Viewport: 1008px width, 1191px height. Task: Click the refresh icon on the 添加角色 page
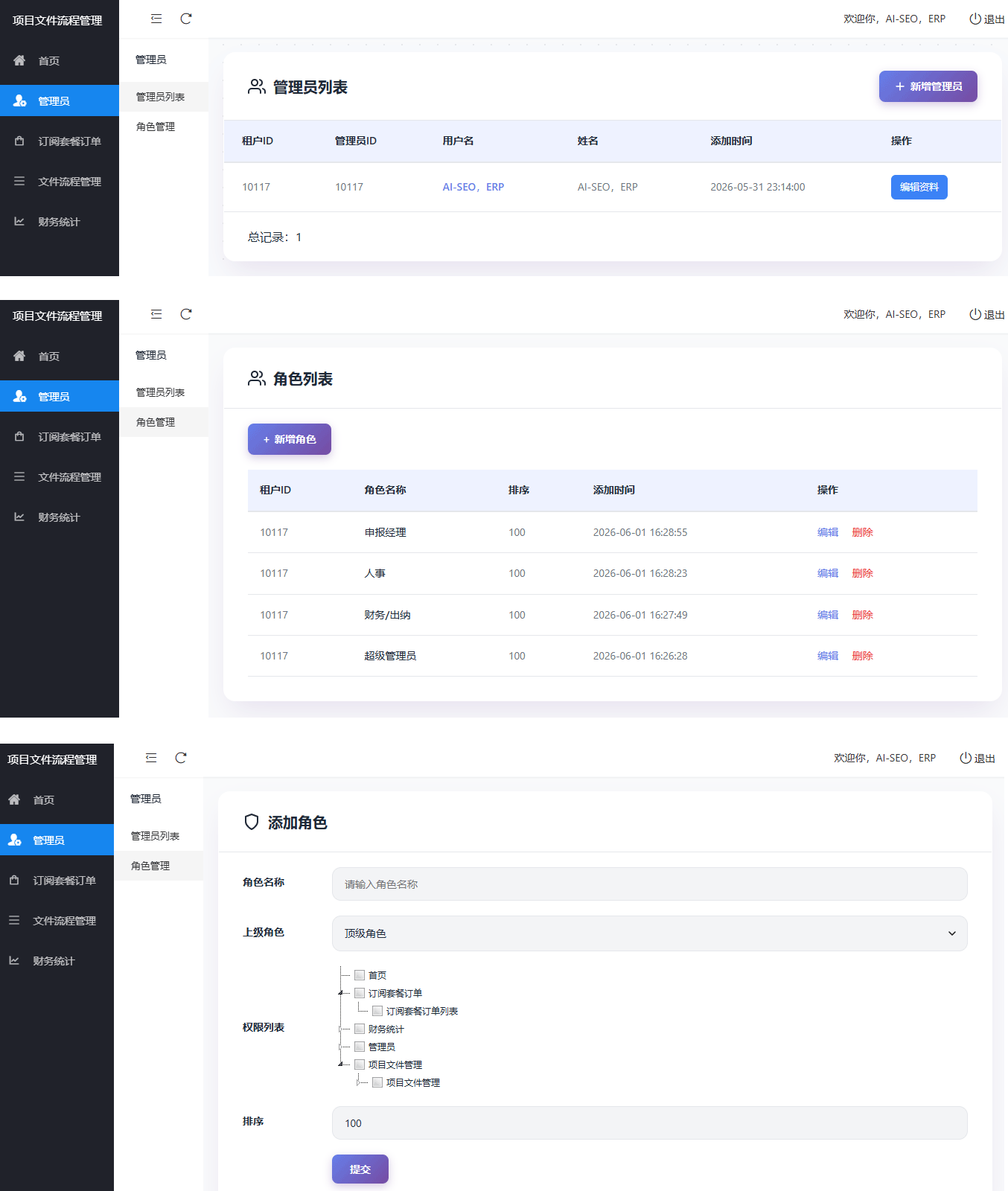(x=181, y=758)
